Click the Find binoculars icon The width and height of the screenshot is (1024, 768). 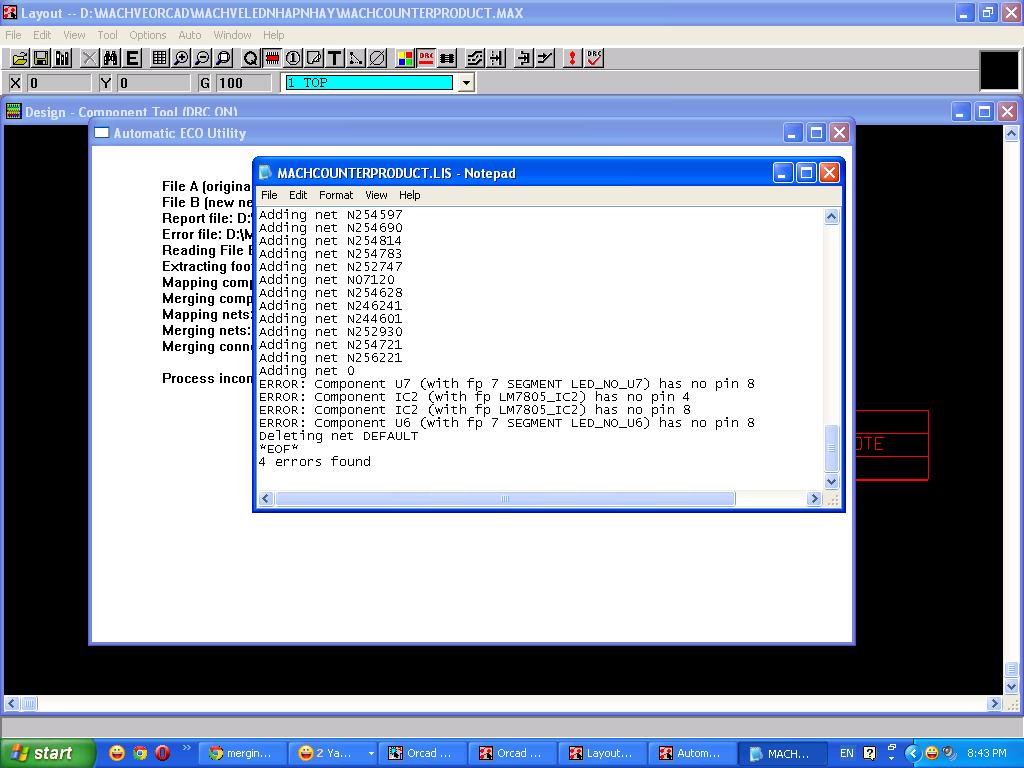click(x=110, y=59)
